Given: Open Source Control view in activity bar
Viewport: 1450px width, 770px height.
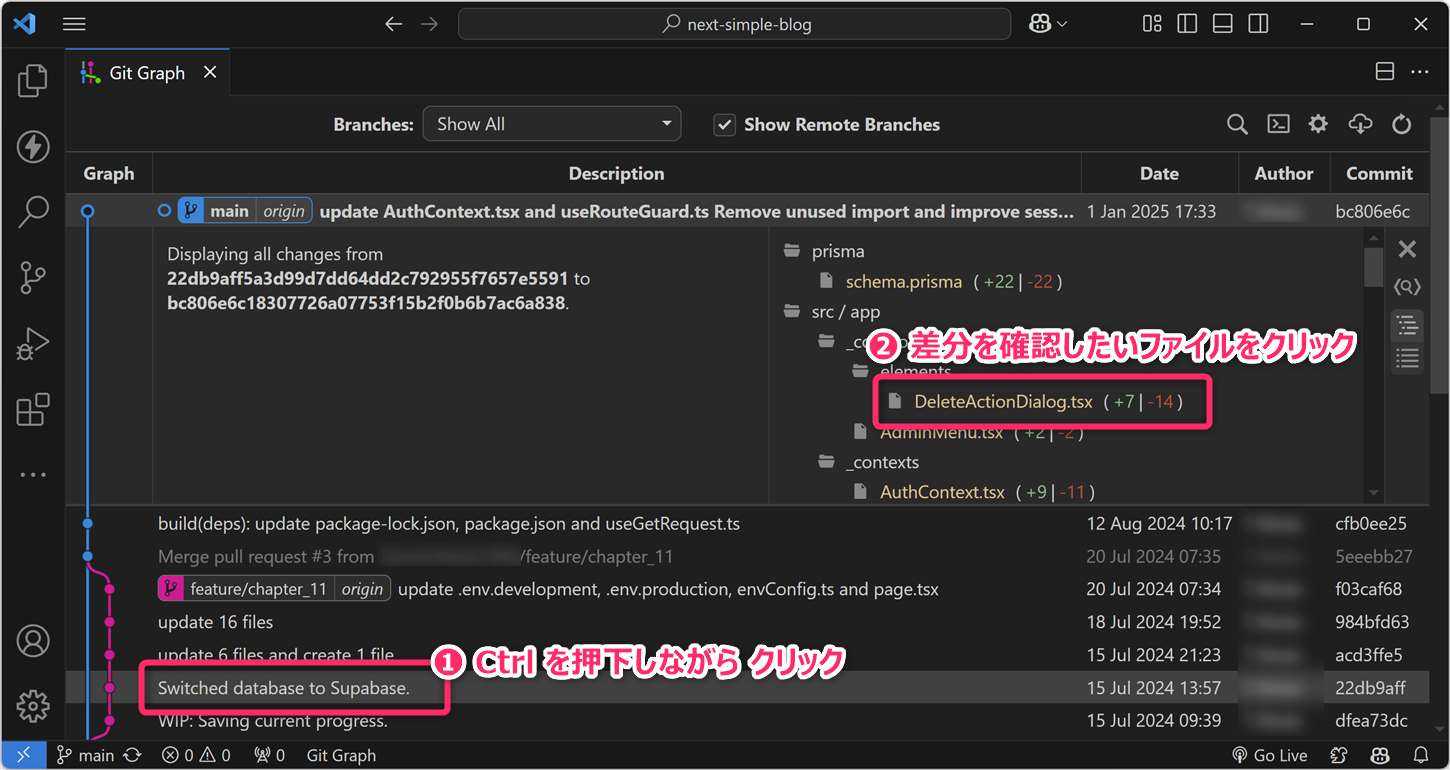Looking at the screenshot, I should click(x=33, y=279).
